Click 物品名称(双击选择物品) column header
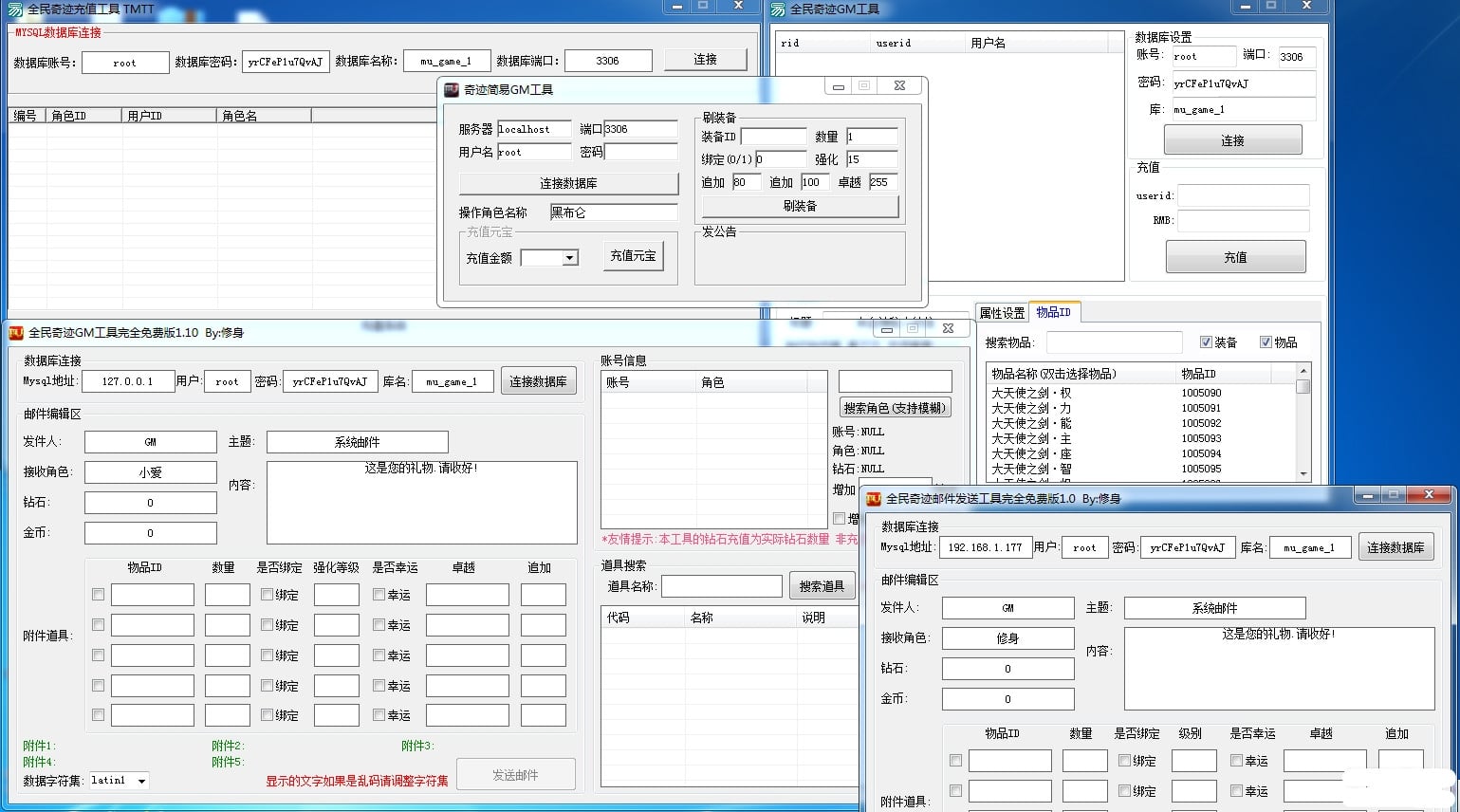The width and height of the screenshot is (1460, 812). [1081, 374]
